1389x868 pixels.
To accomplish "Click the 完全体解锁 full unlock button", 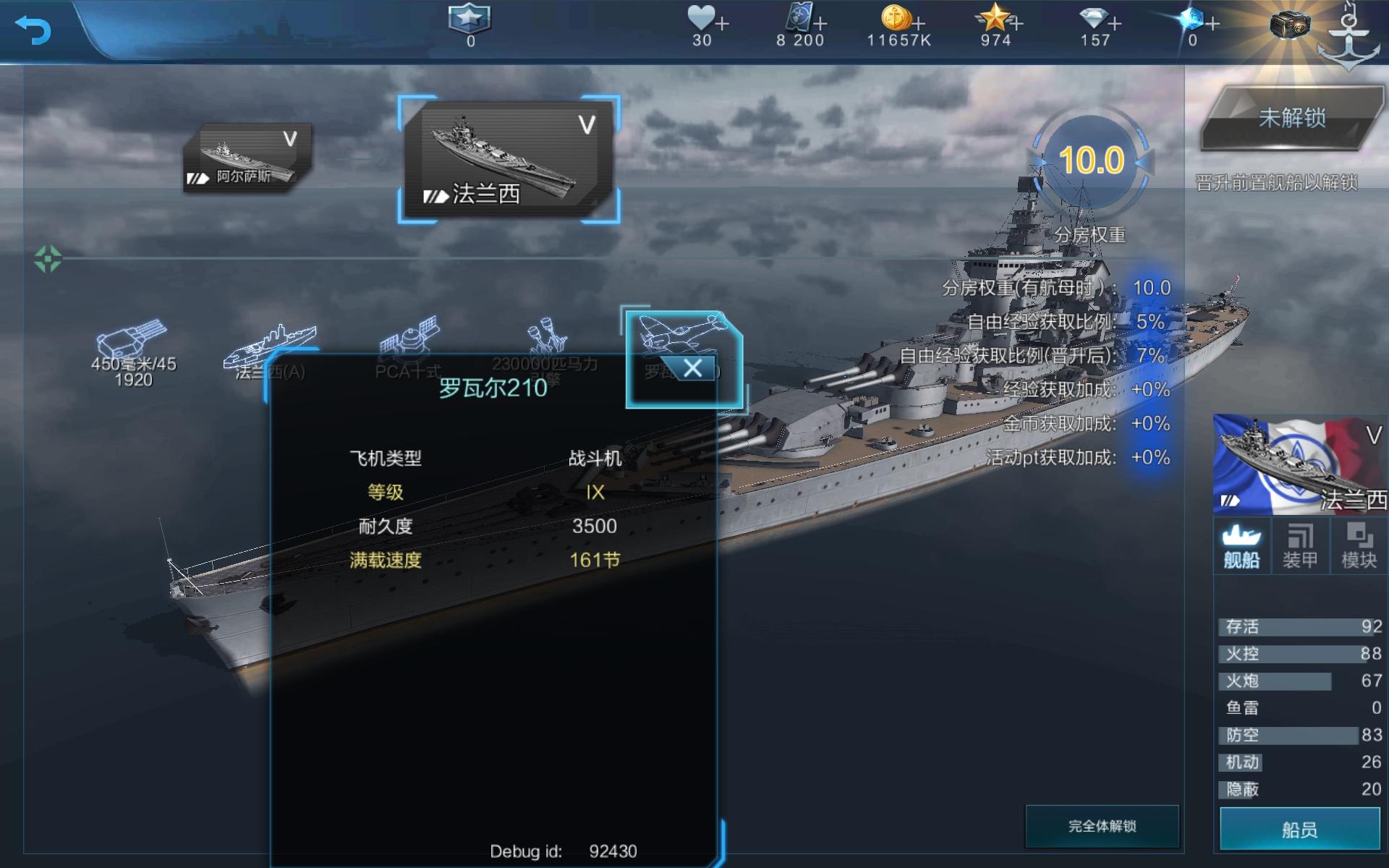I will click(1102, 826).
